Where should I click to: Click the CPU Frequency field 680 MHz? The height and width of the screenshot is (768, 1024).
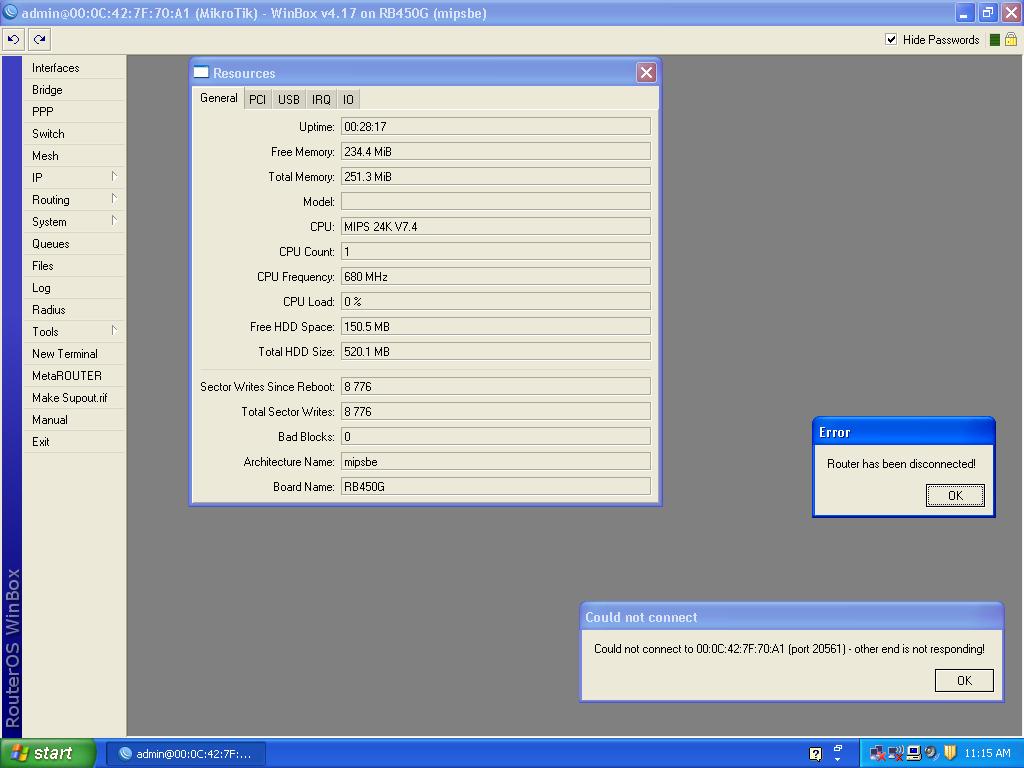point(496,277)
